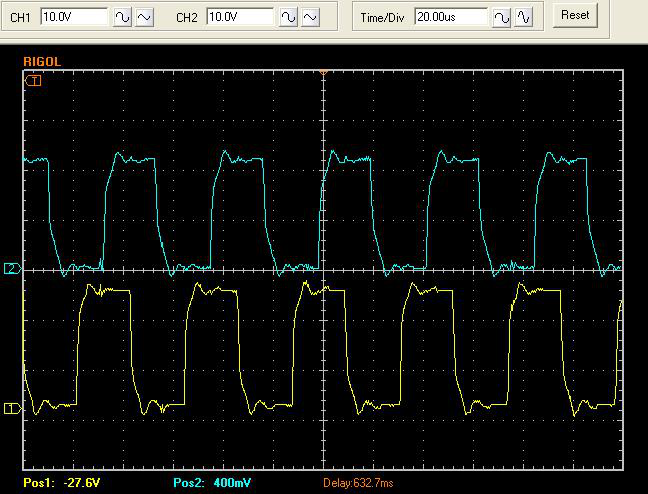Click CH1 small-wave decrease scale button
This screenshot has height=494, width=648.
(145, 17)
